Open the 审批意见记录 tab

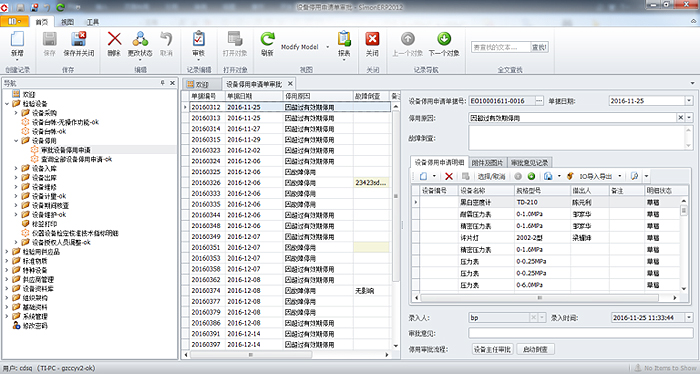529,162
